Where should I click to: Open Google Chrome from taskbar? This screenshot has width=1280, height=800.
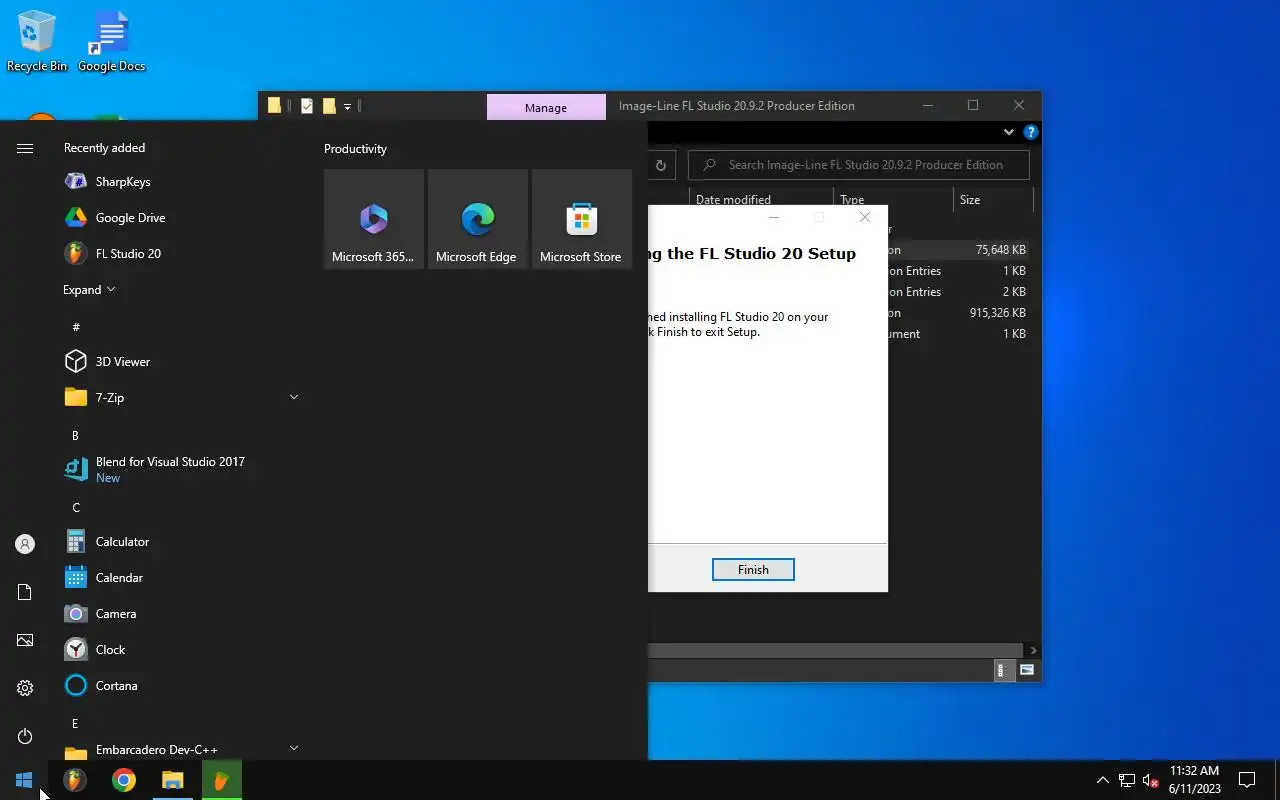point(124,780)
